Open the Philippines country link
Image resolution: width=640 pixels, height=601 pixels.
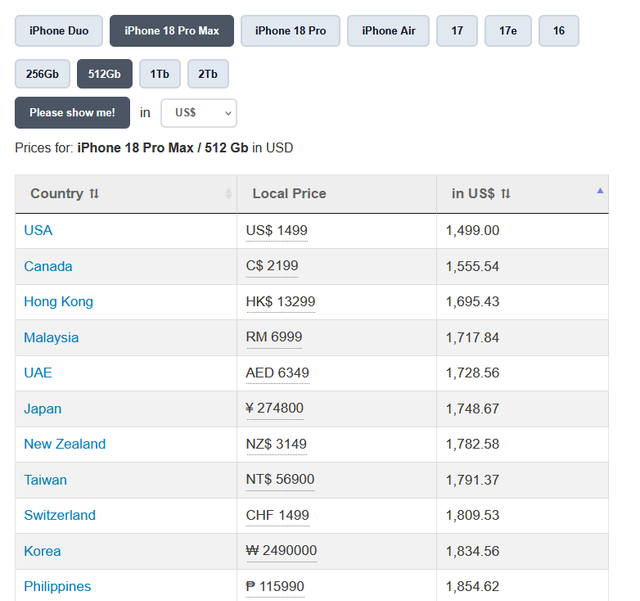[x=58, y=586]
